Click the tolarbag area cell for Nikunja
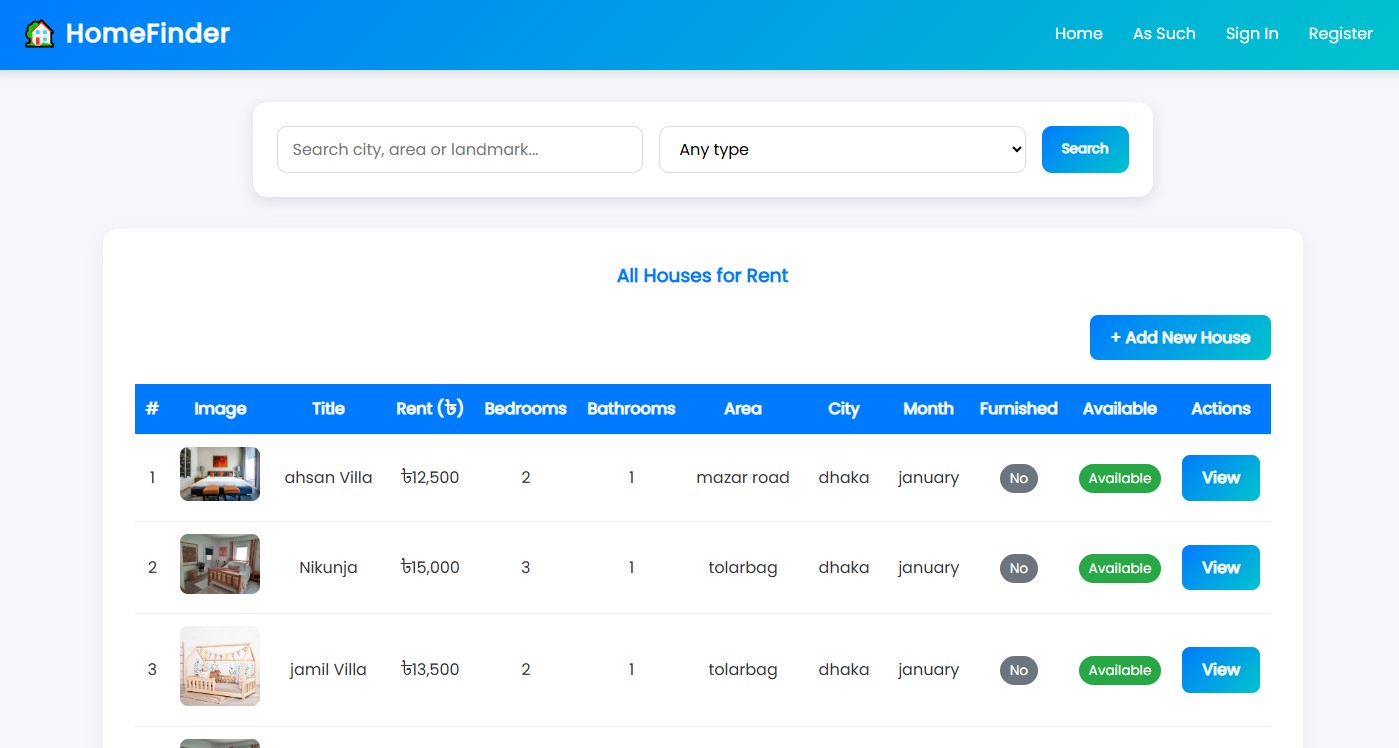 (x=743, y=568)
